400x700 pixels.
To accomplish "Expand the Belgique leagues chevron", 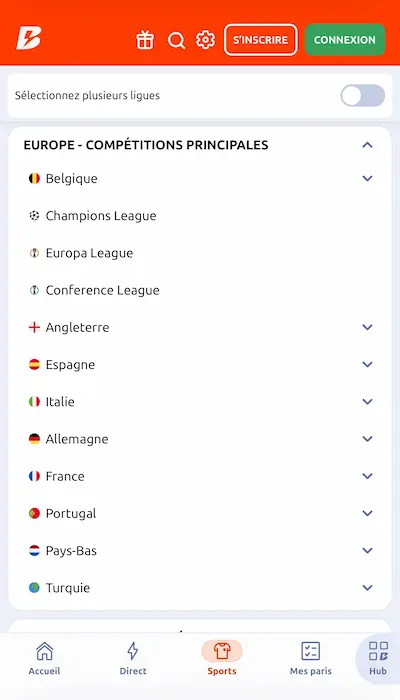I will (x=367, y=179).
